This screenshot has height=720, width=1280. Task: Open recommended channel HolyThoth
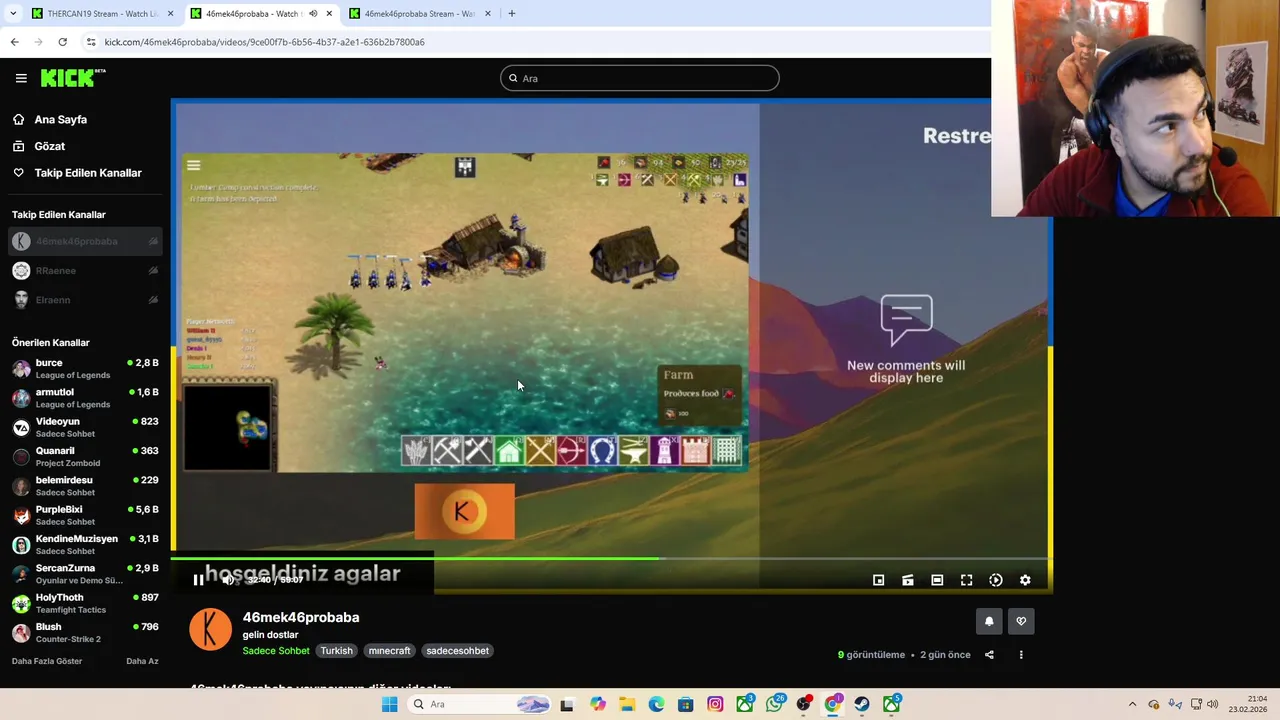[x=85, y=603]
